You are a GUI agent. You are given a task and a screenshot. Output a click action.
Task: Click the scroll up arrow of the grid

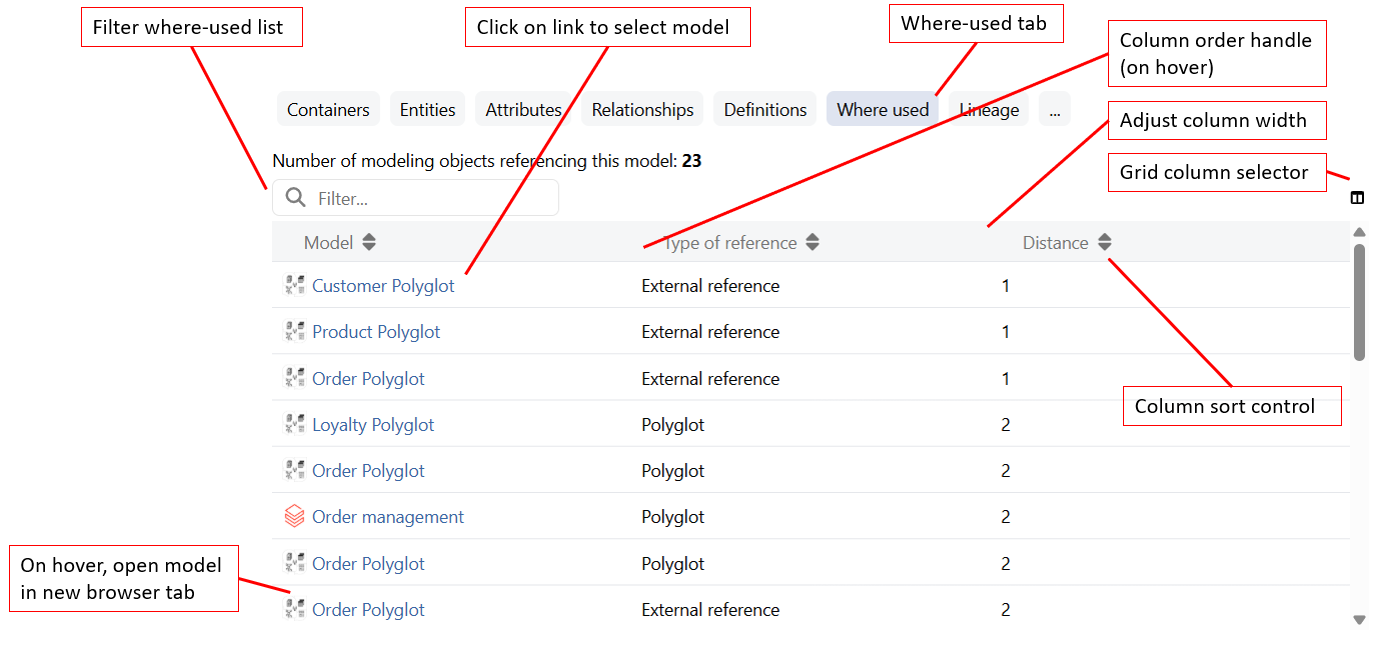click(x=1359, y=233)
